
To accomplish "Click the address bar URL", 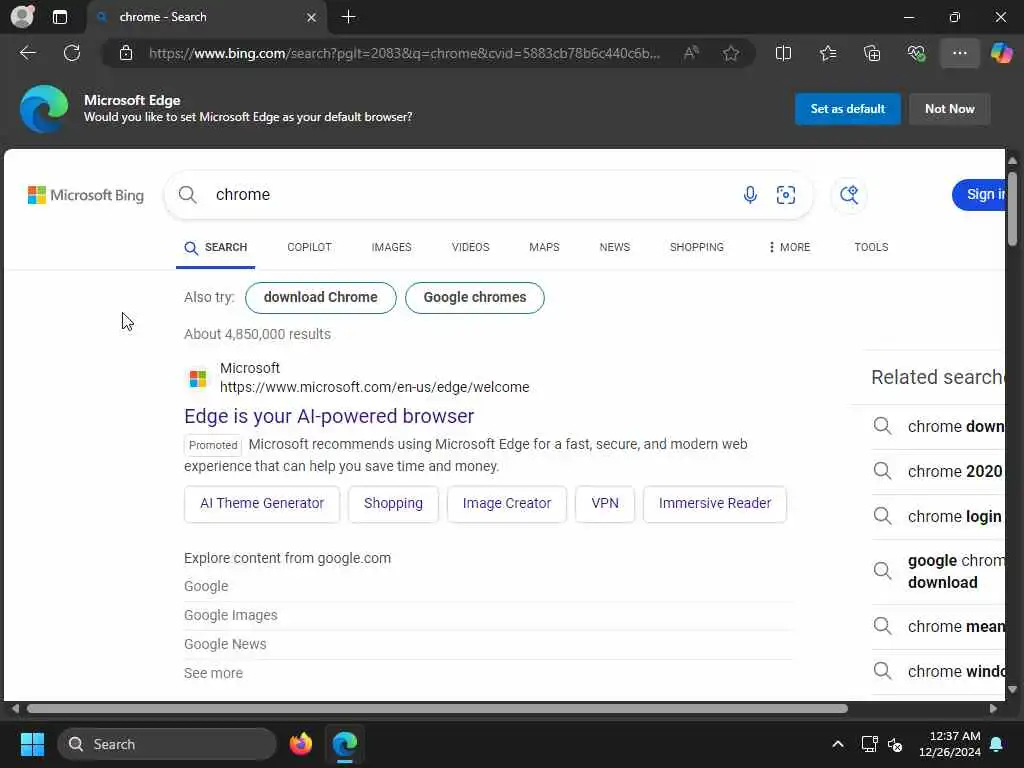I will coord(404,53).
